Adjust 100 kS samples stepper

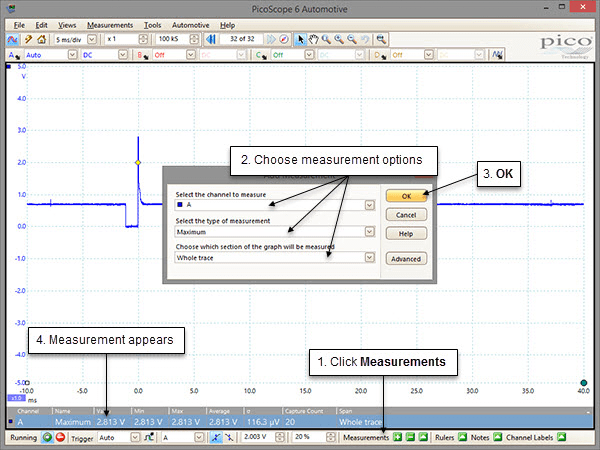click(194, 39)
